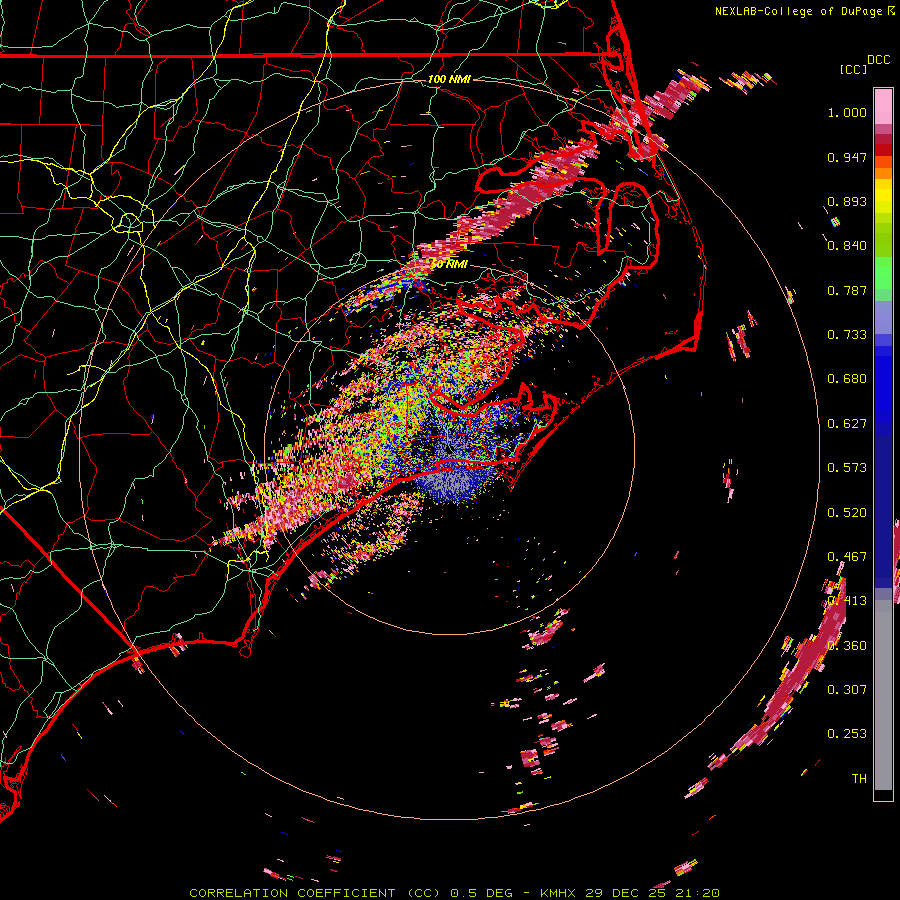Viewport: 900px width, 900px height.
Task: Click the CORRELATION COEFFICIENT caption text
Action: pos(293,893)
